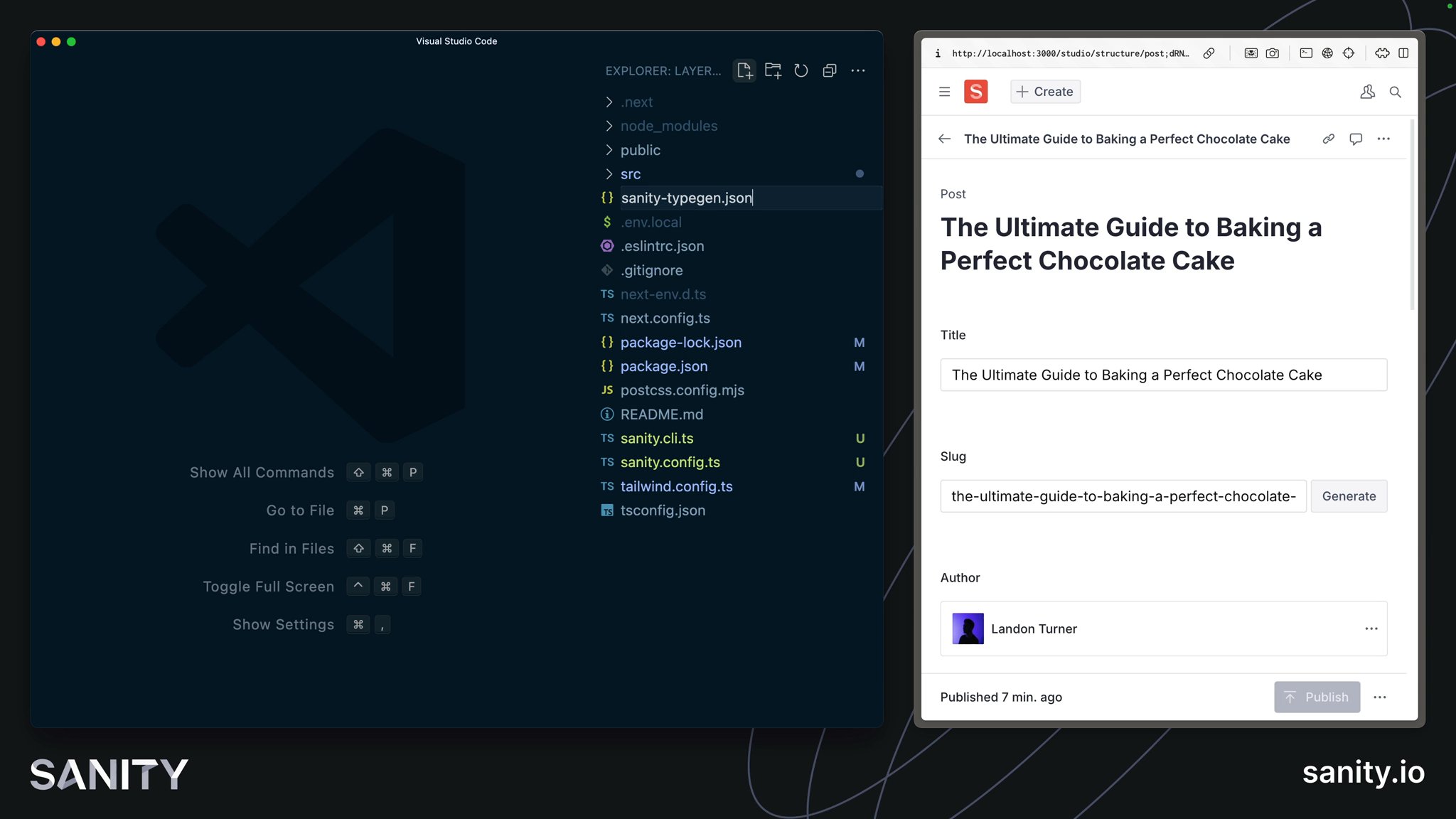Screen dimensions: 1456x819
Task: Click the crosshair inspect icon in browser toolbar
Action: click(x=1349, y=53)
